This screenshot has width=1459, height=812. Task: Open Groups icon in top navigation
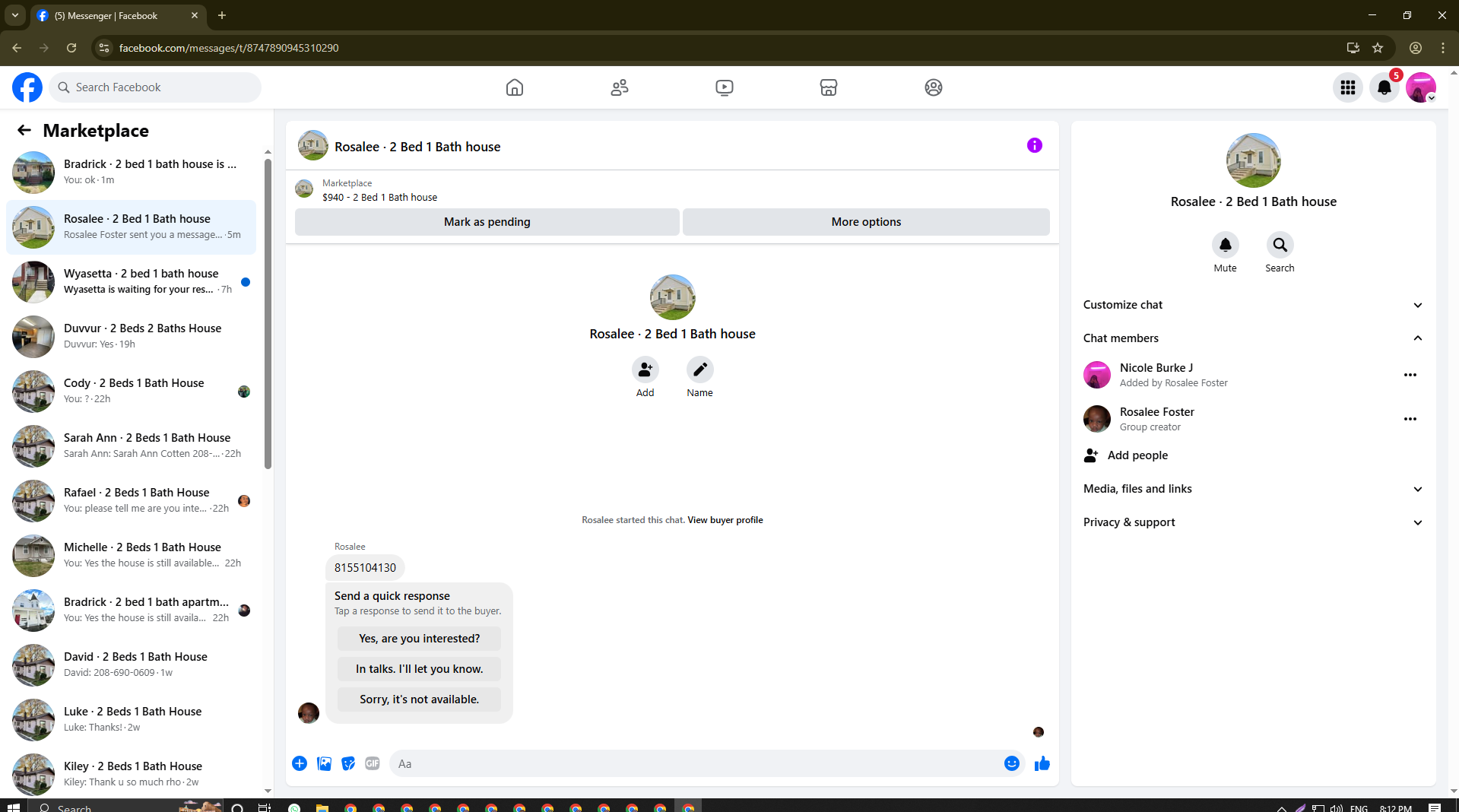point(934,87)
